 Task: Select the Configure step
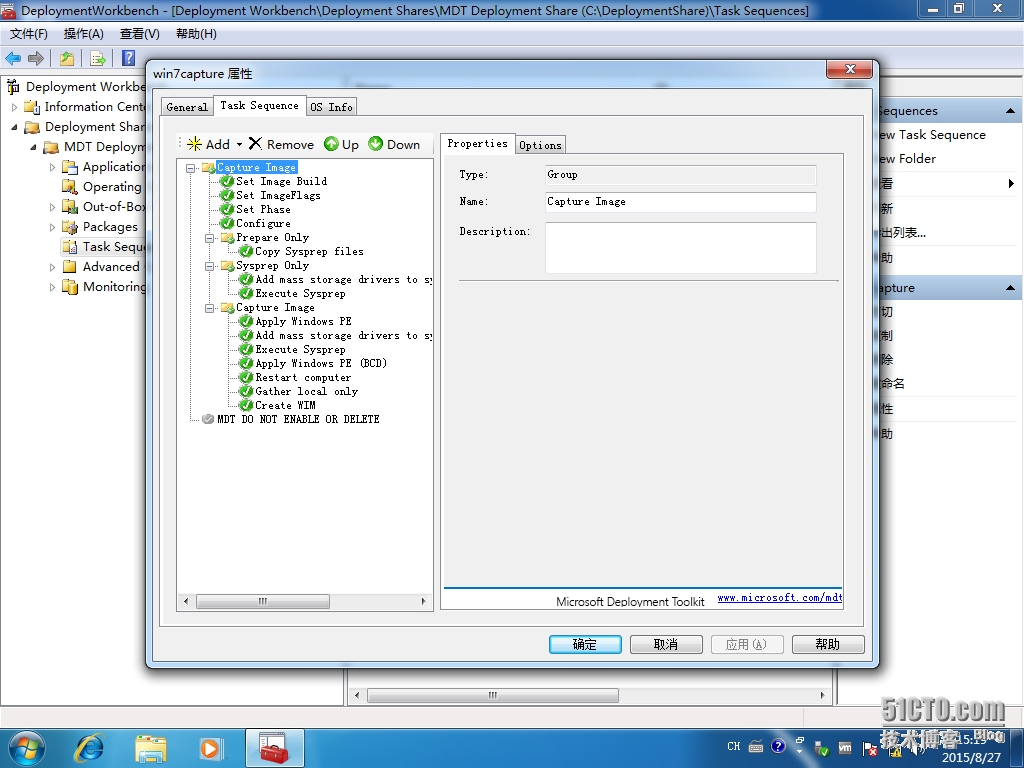click(x=263, y=223)
